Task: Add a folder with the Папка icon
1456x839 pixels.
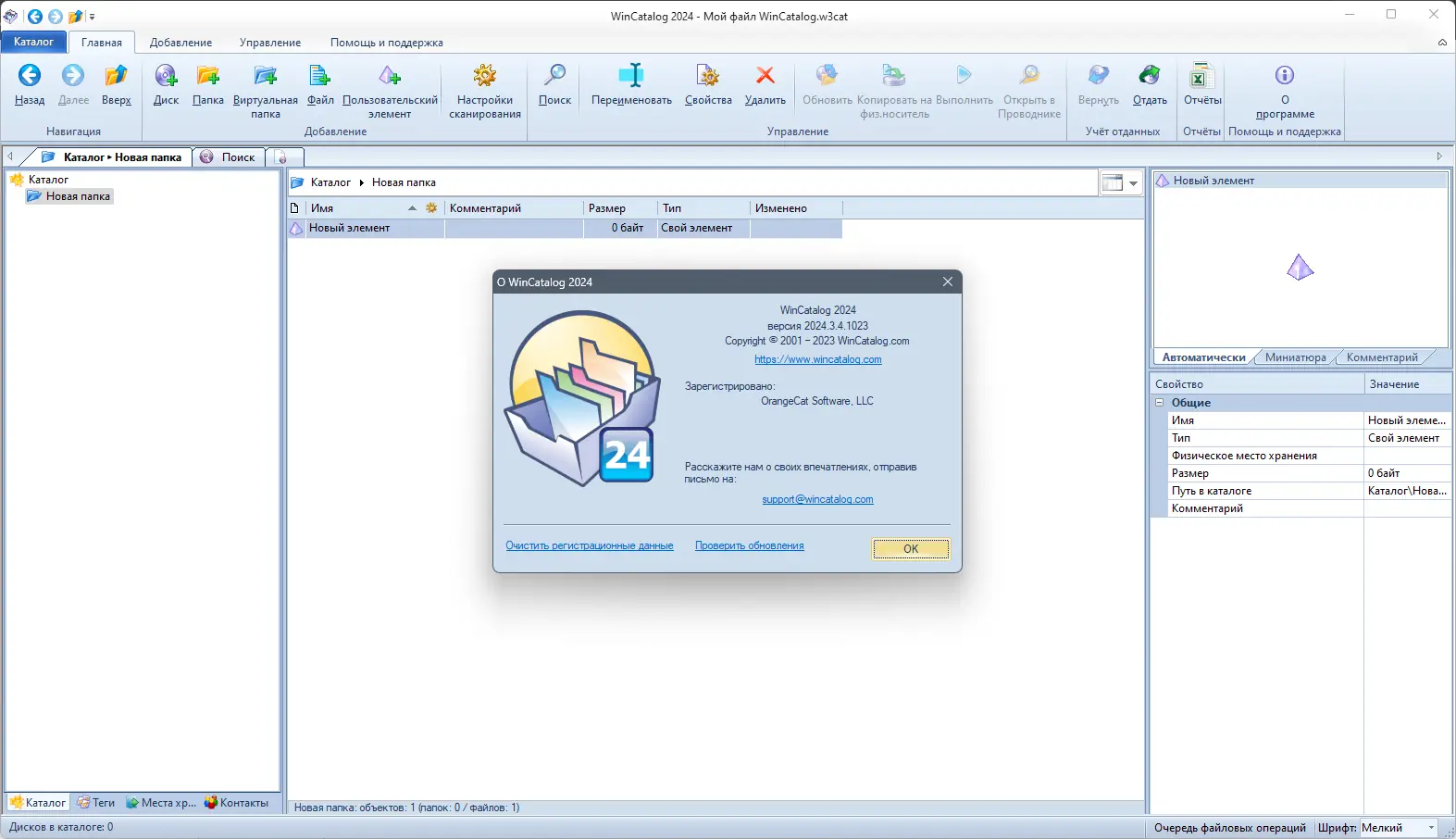Action: [208, 76]
